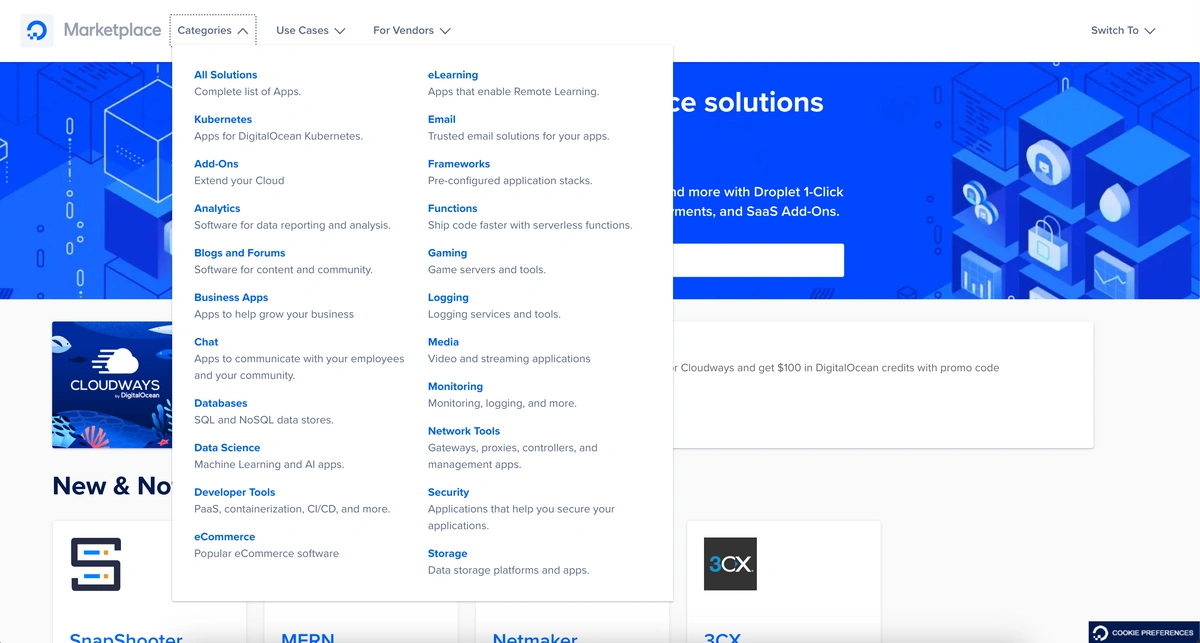Click 'Apps for DigitalOcean Kubernetes.' description
This screenshot has height=643, width=1200.
tap(278, 136)
